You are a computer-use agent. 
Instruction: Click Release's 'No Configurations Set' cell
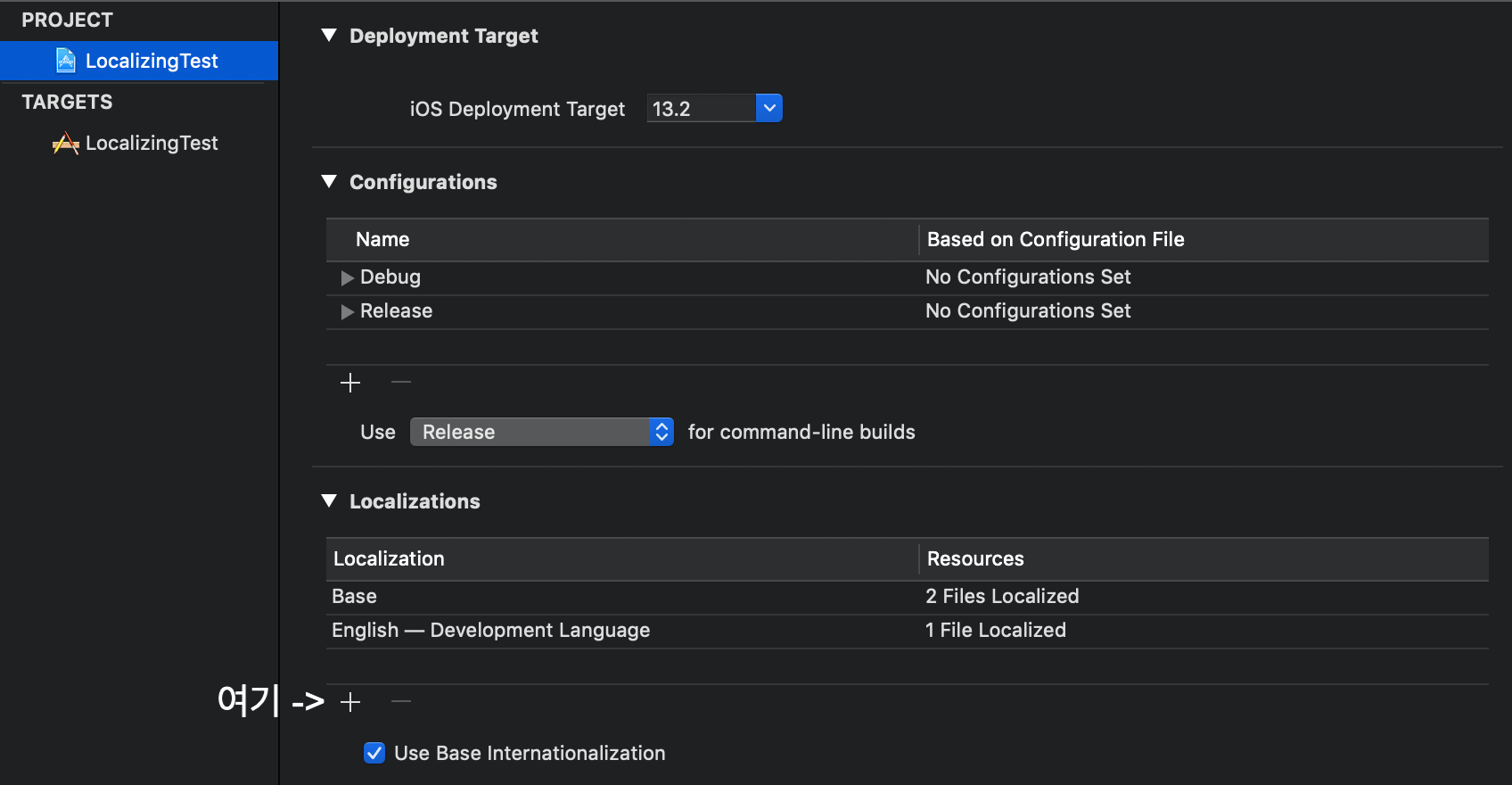(1028, 310)
